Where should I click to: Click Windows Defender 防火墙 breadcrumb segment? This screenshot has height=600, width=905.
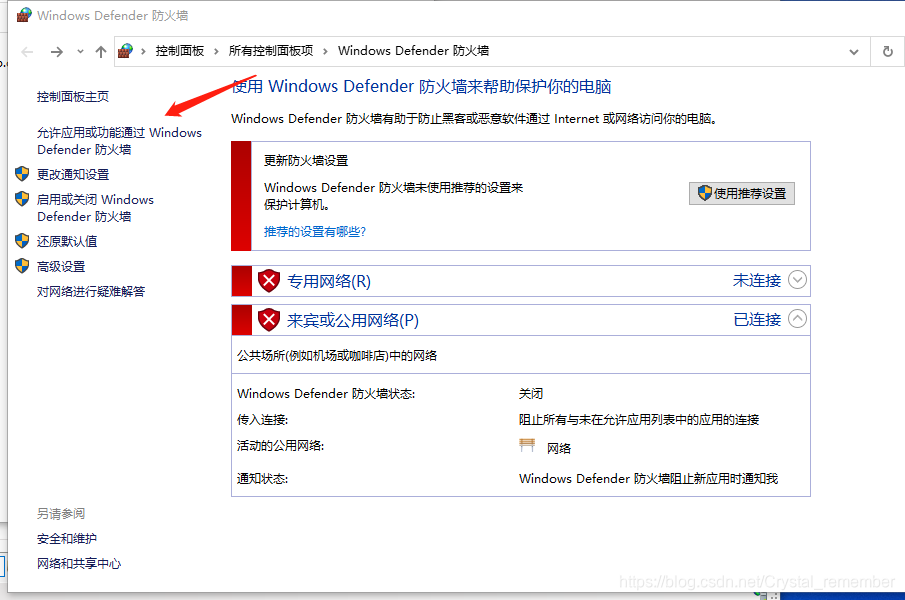pyautogui.click(x=413, y=51)
